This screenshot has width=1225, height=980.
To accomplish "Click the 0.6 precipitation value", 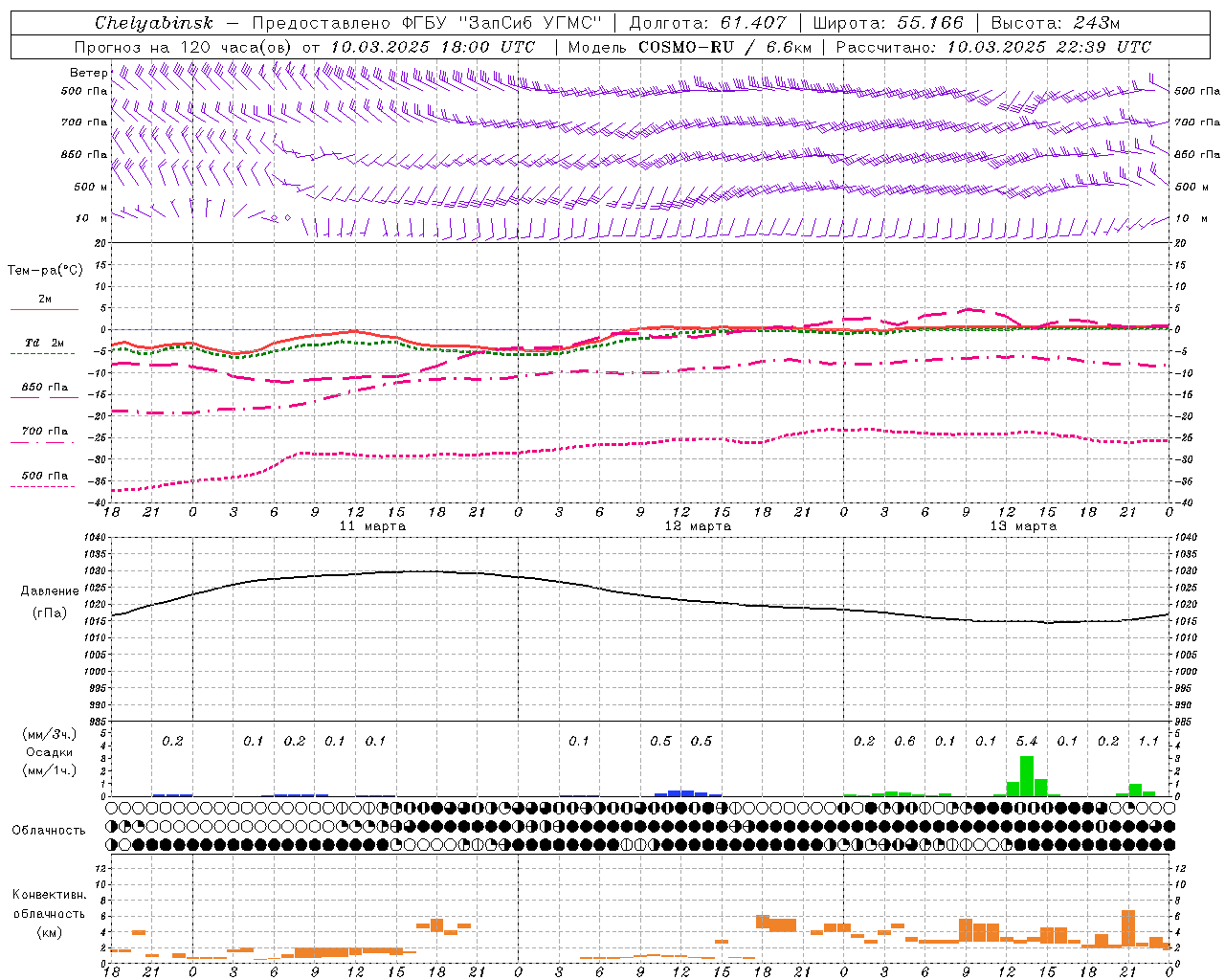I will click(904, 742).
